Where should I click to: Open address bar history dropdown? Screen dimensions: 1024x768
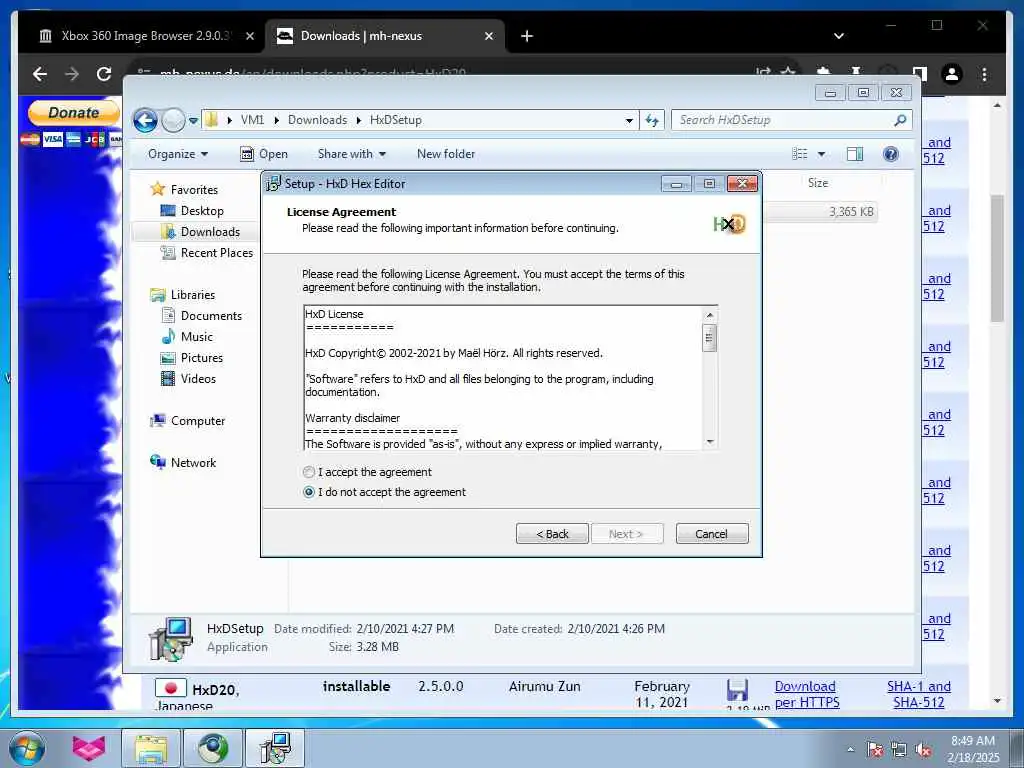click(629, 120)
